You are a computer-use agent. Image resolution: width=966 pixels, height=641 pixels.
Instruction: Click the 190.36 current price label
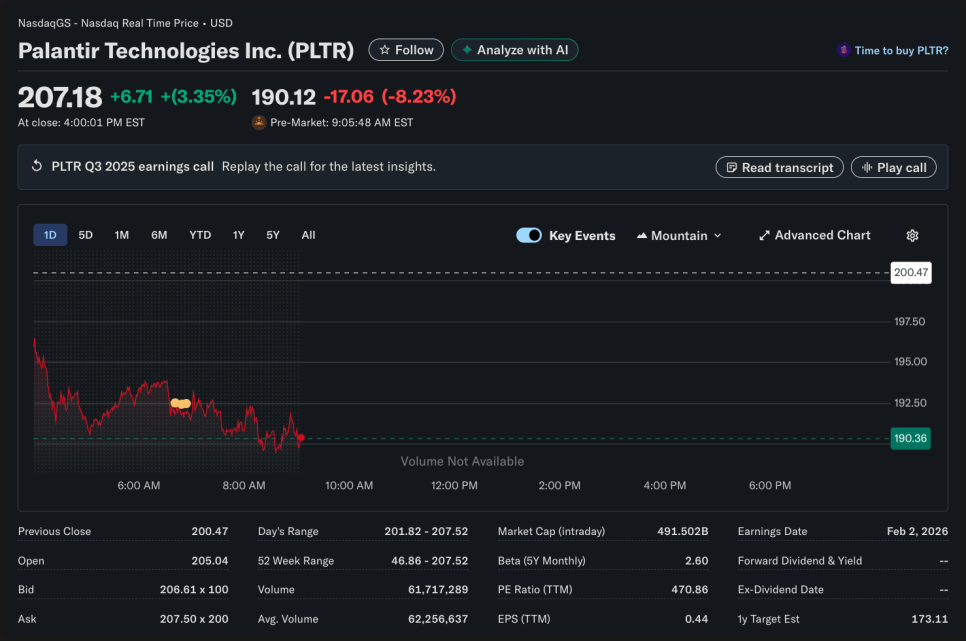click(910, 438)
